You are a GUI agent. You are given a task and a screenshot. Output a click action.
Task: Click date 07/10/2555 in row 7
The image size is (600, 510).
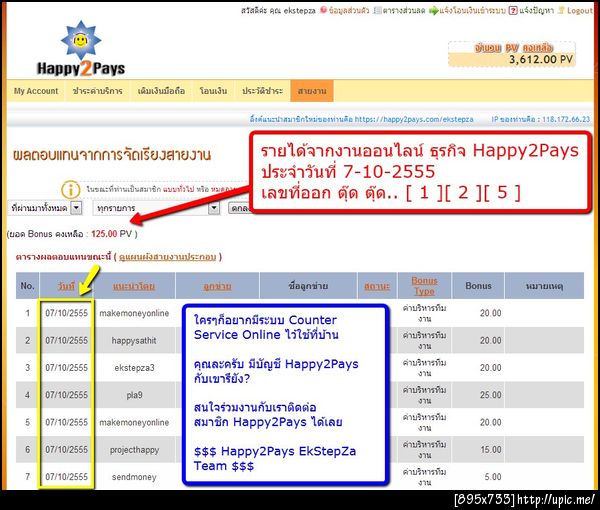tap(67, 477)
